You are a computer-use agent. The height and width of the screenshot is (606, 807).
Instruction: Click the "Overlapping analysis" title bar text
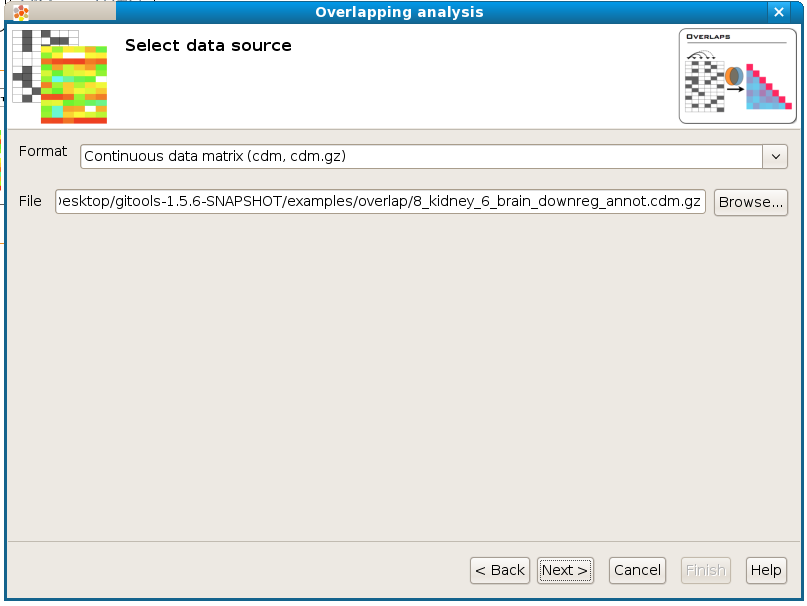(x=399, y=13)
